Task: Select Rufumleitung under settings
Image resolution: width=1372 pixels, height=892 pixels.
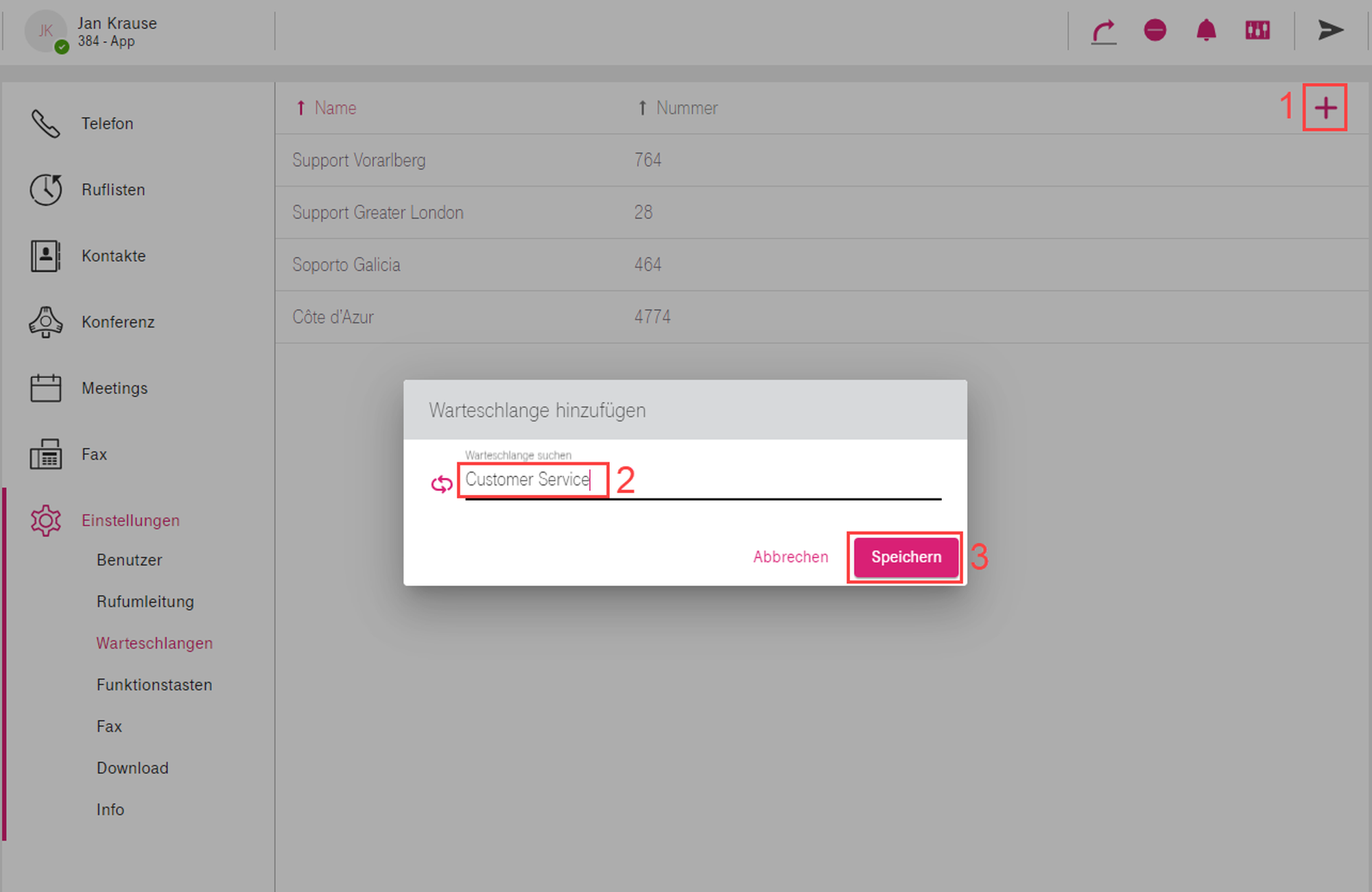Action: coord(145,601)
